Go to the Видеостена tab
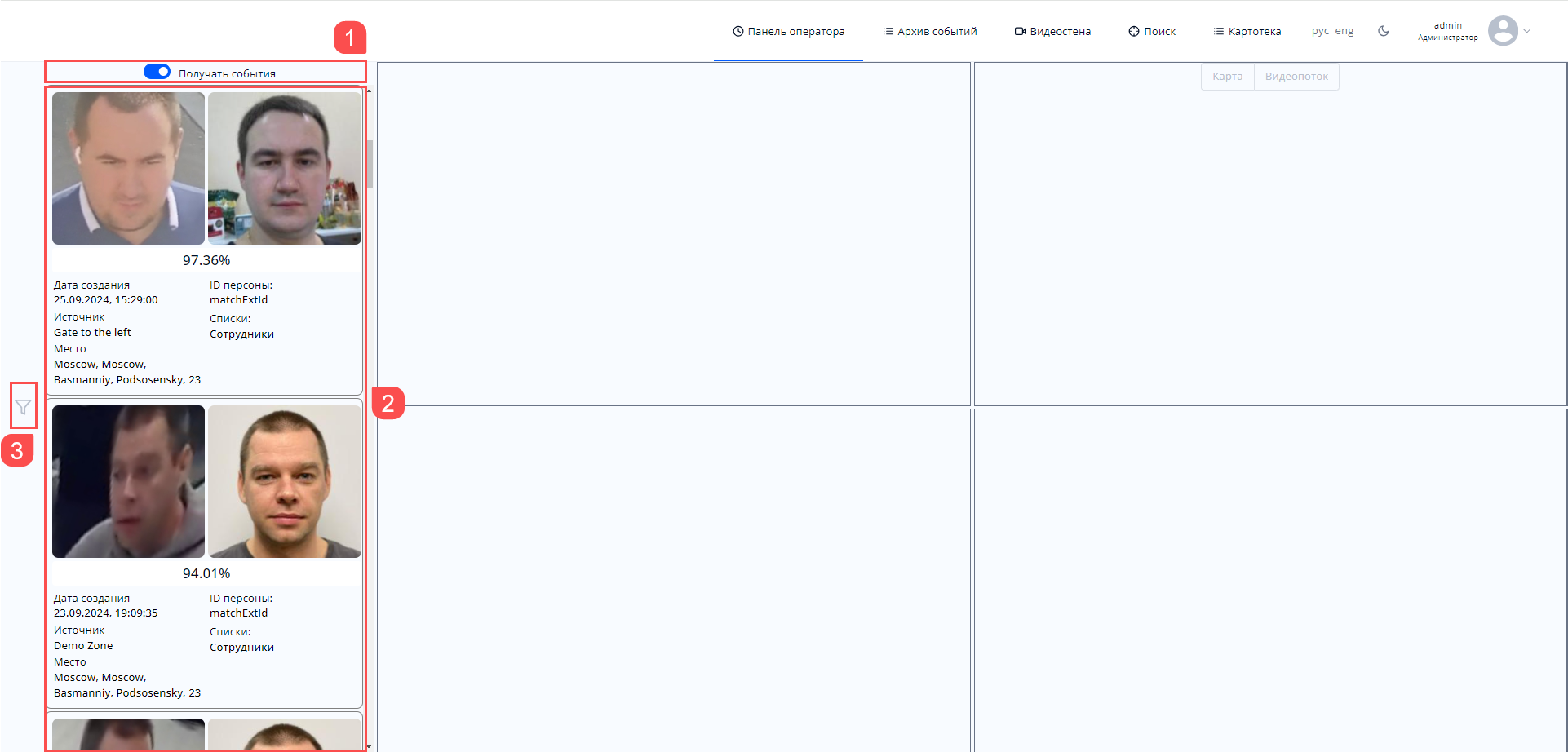The image size is (1568, 752). [x=1052, y=31]
